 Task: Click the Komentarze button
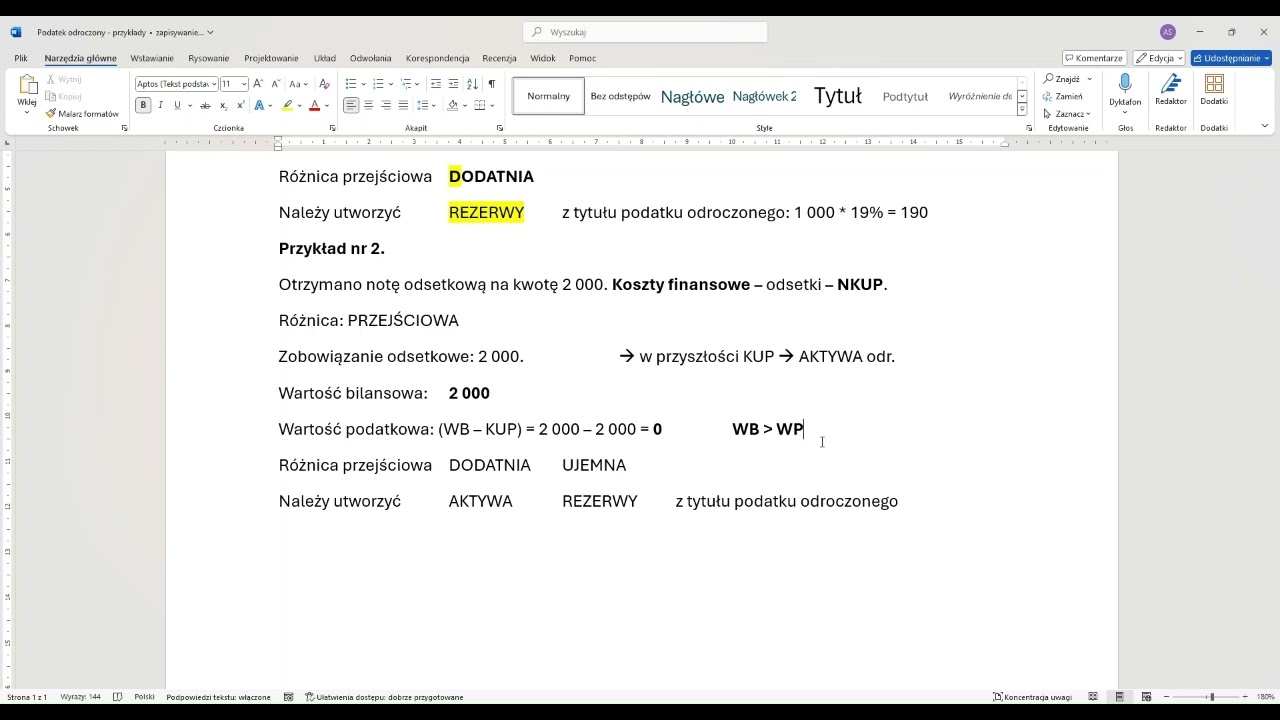coord(1094,58)
